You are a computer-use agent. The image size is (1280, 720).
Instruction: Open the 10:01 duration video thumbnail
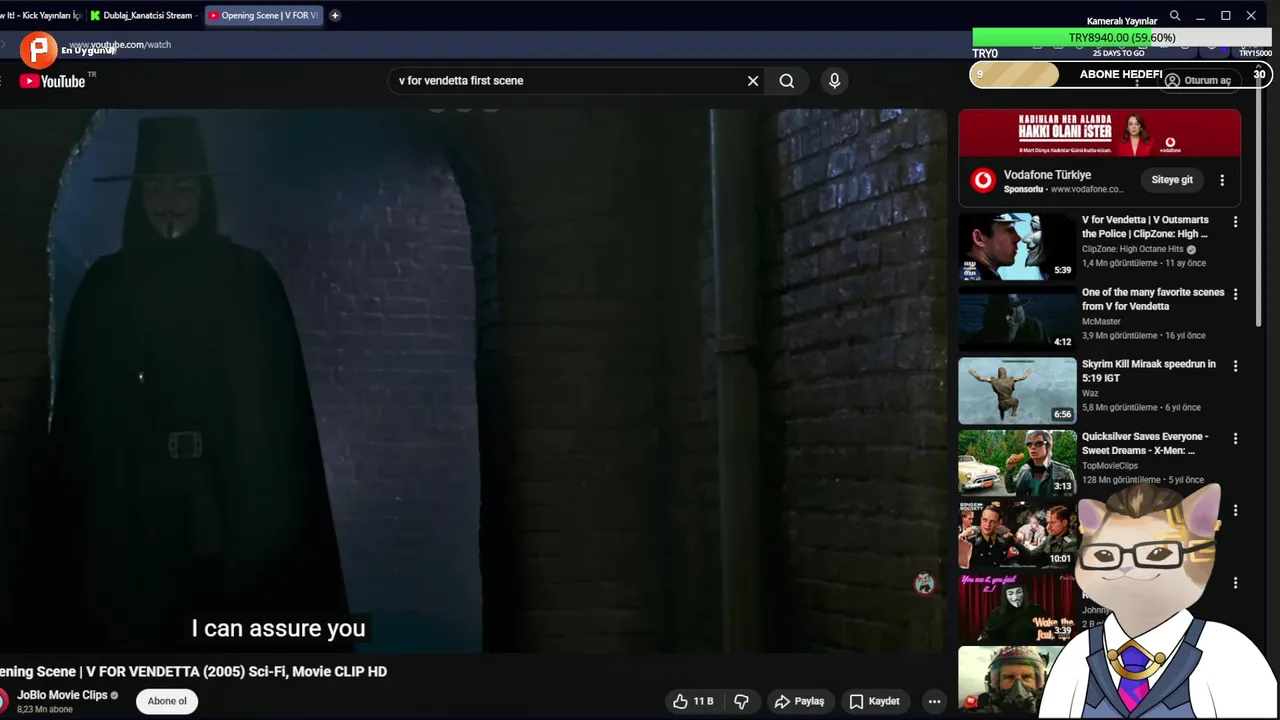pos(1017,535)
